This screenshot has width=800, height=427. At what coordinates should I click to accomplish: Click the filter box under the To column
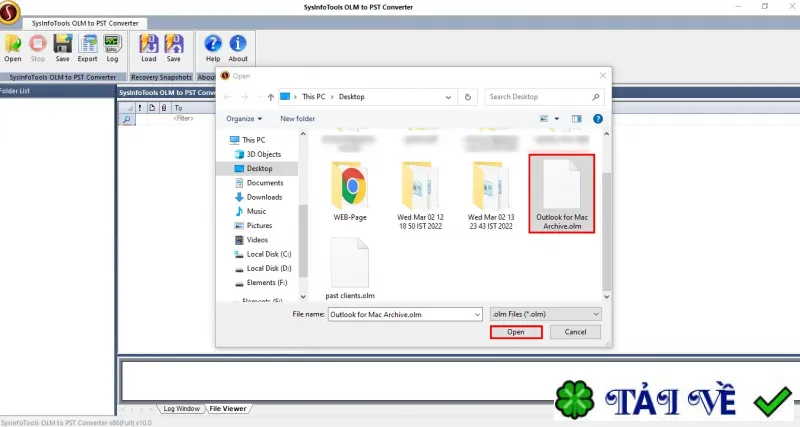(184, 118)
